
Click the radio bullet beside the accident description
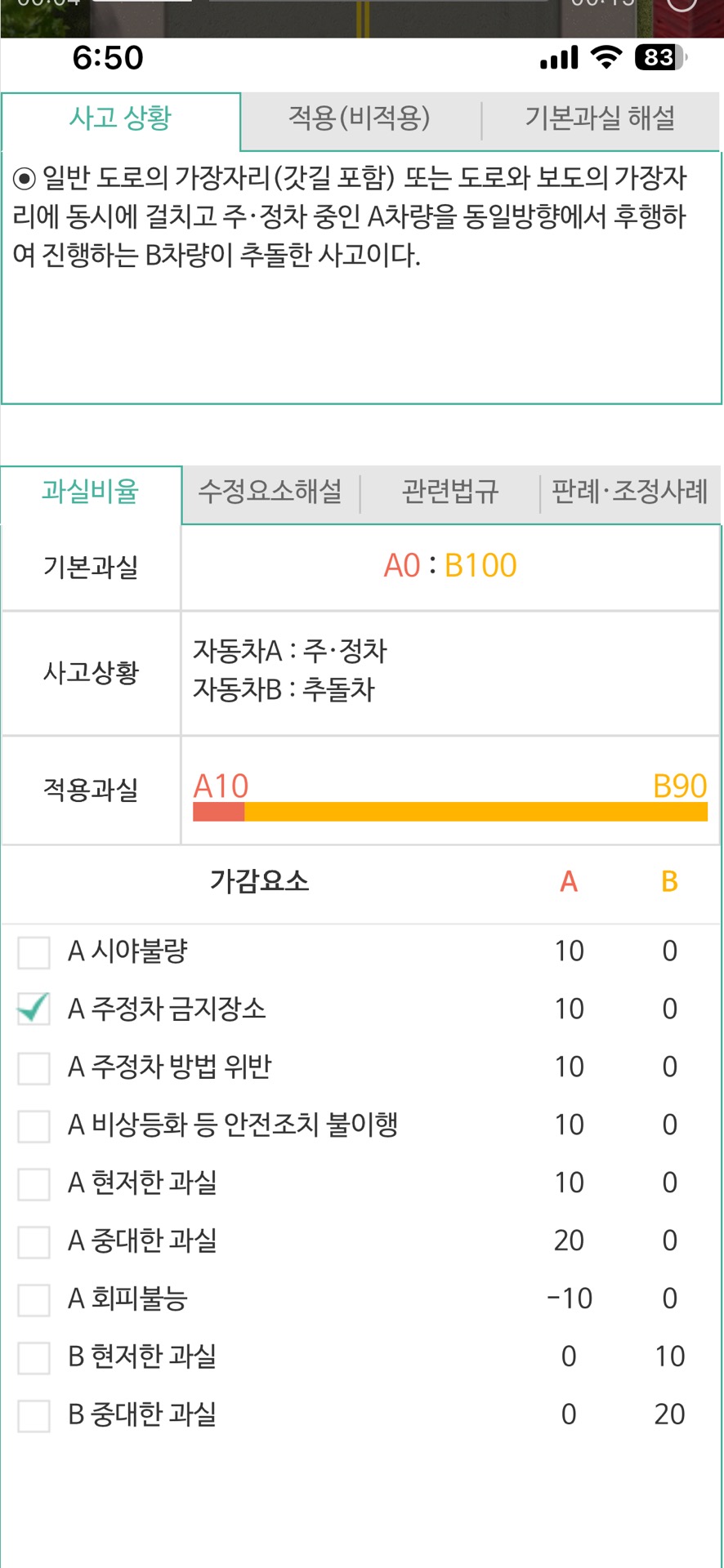coord(25,178)
